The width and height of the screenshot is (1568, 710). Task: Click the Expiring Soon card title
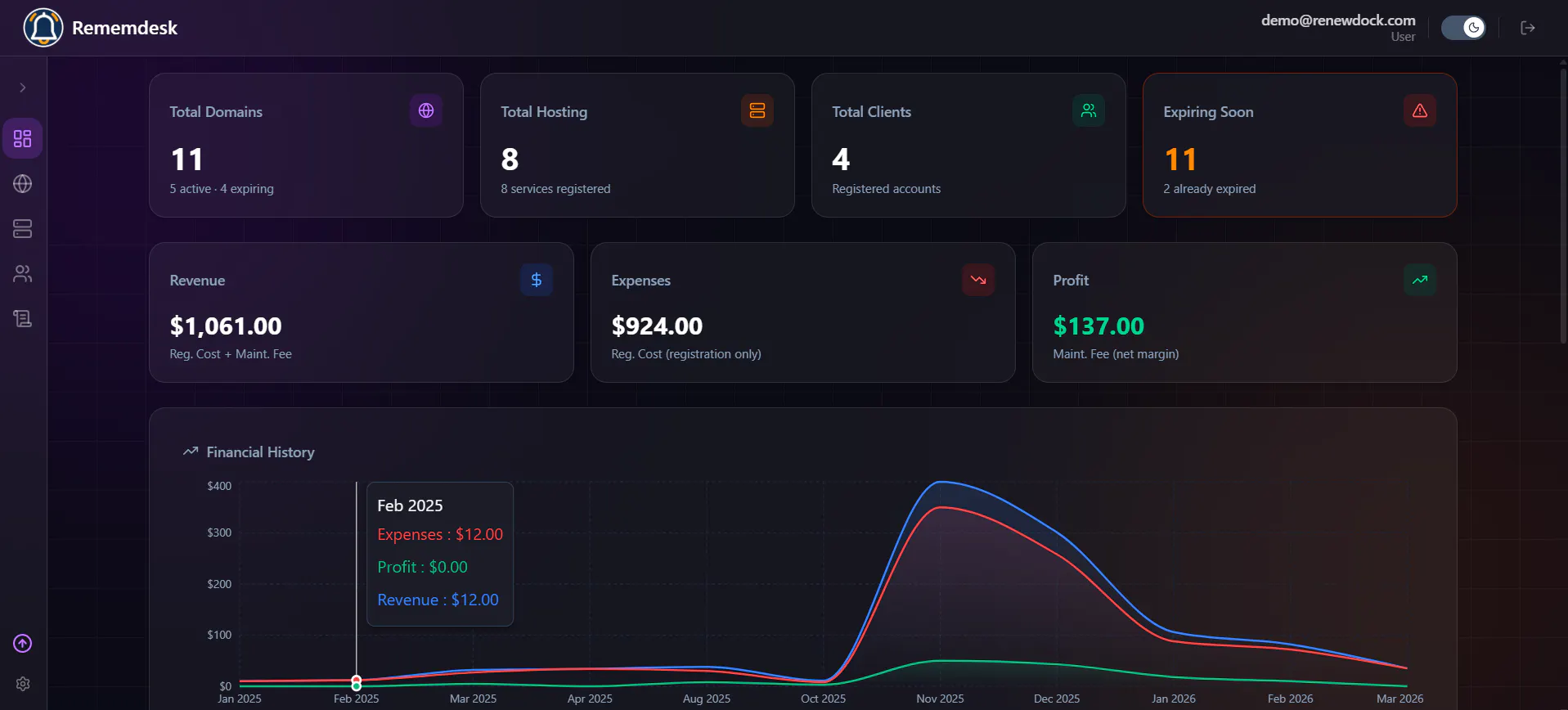[x=1208, y=112]
